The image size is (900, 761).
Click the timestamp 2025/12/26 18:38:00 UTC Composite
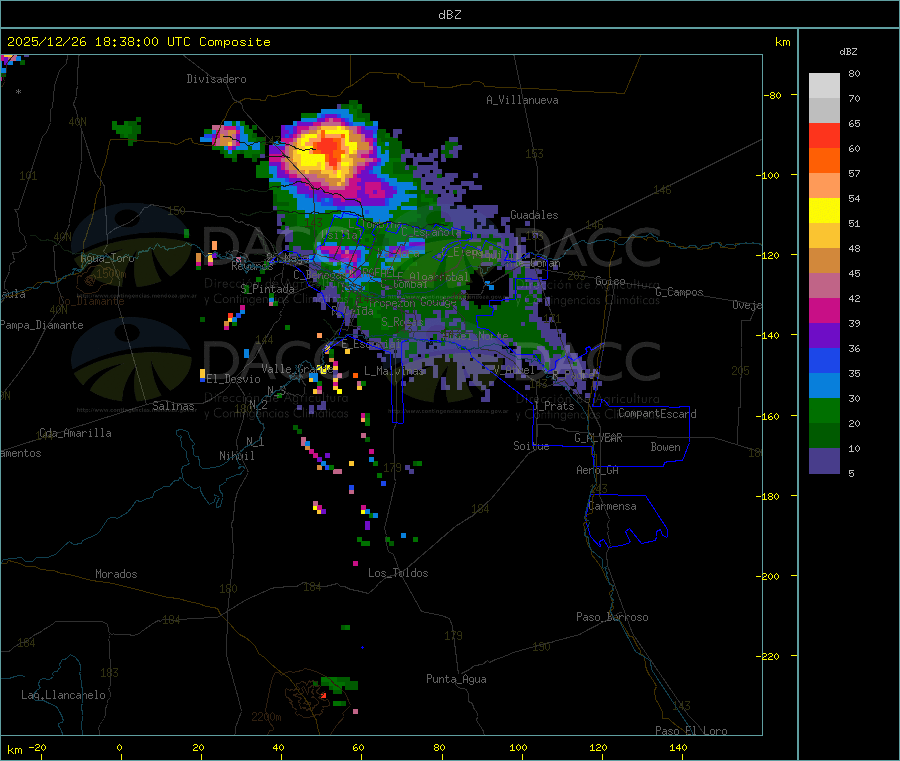[x=138, y=42]
